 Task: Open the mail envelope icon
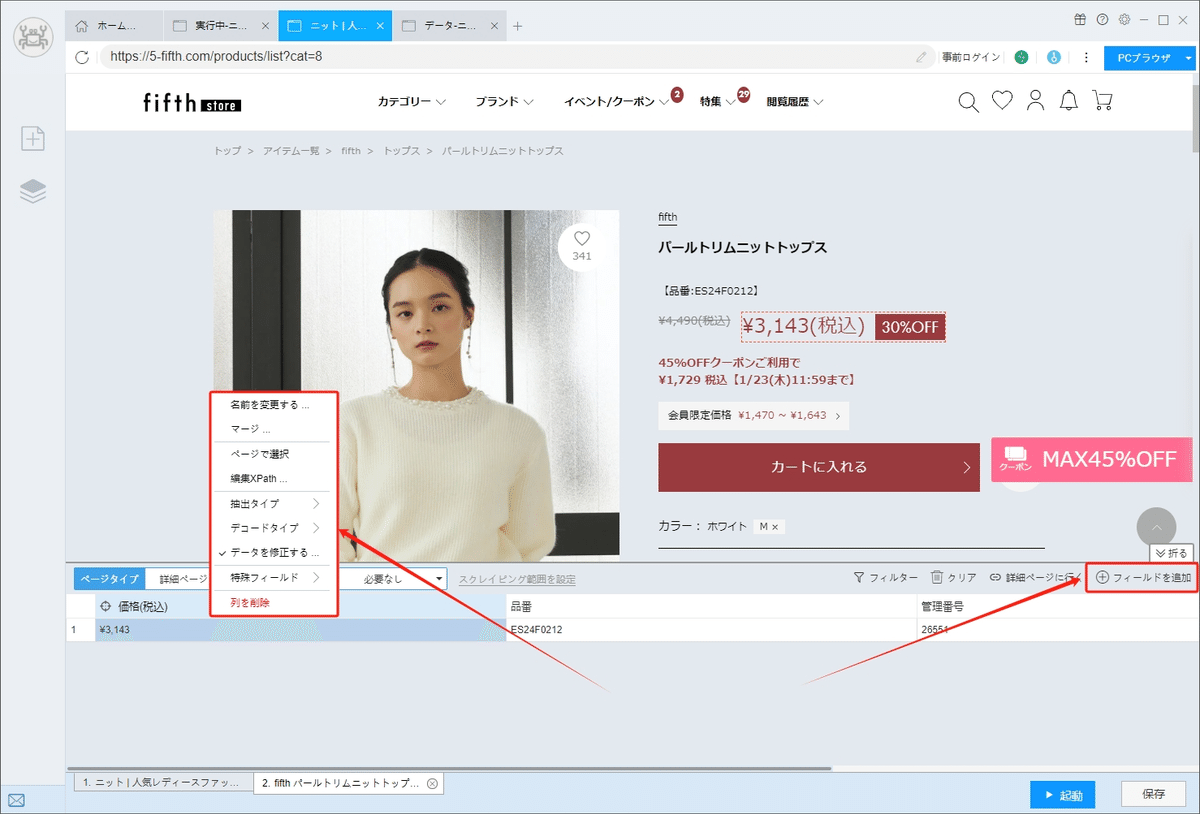pos(16,800)
